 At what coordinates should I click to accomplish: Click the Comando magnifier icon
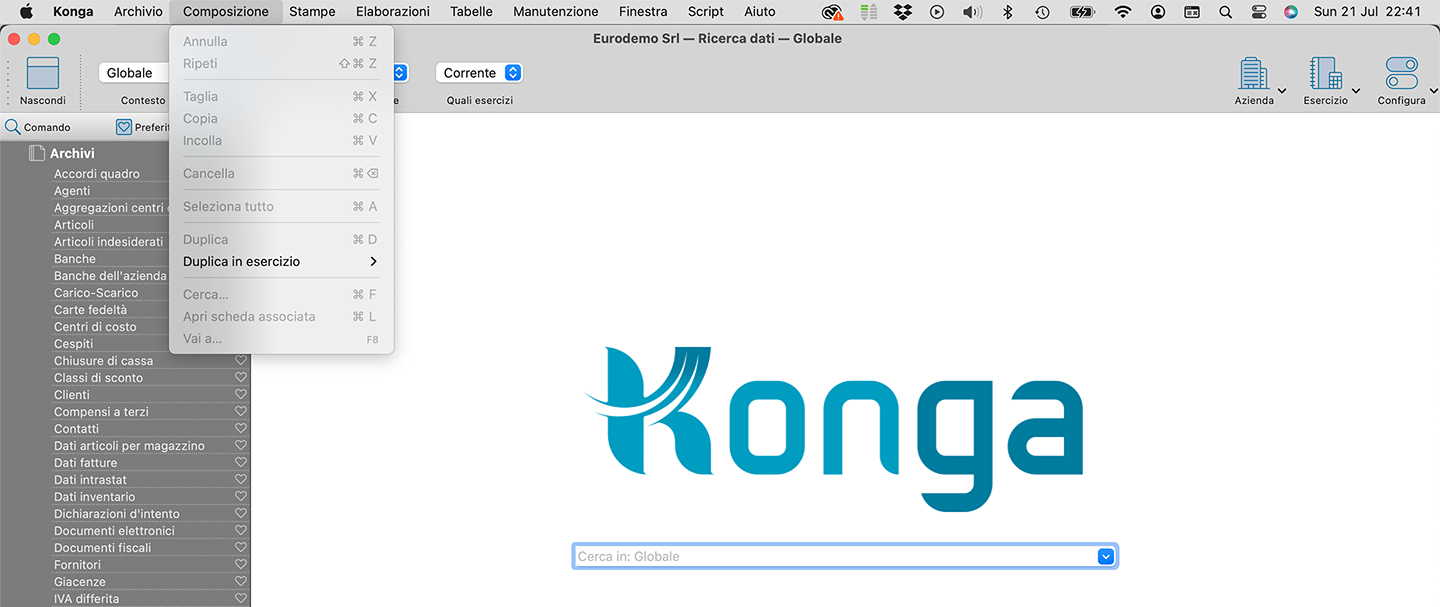point(13,127)
